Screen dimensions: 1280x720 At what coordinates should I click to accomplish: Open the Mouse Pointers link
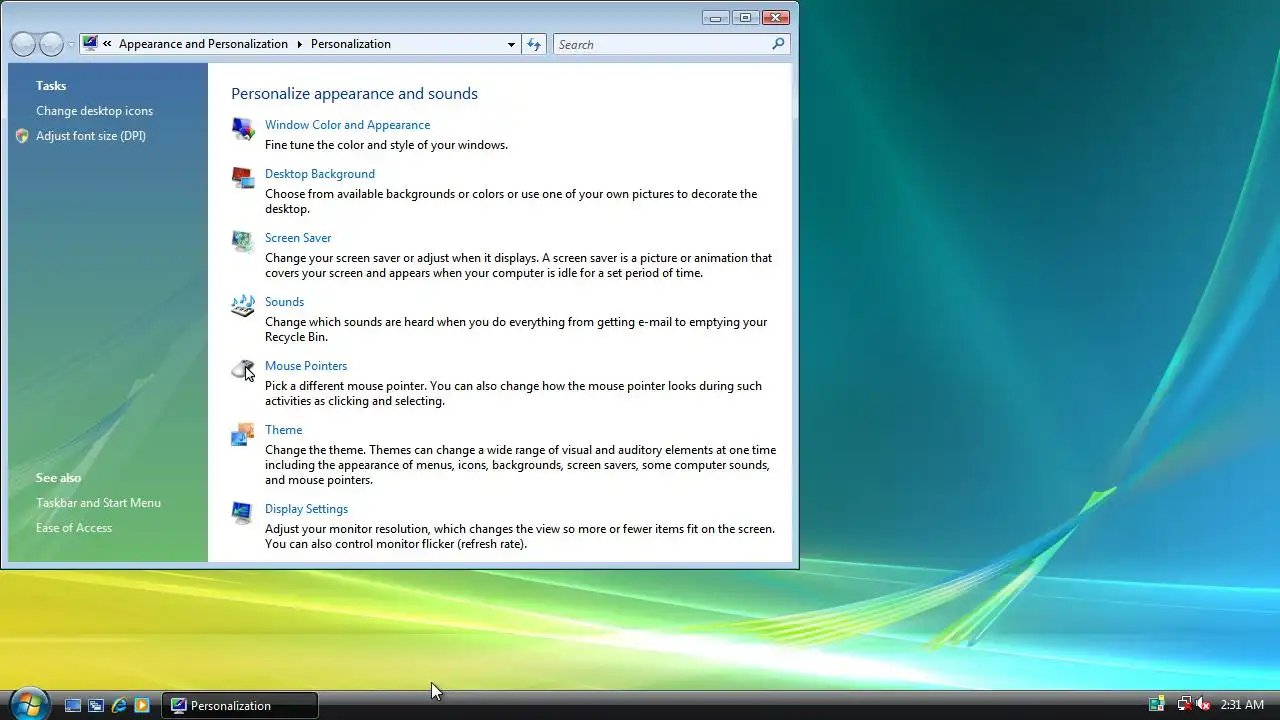pos(306,366)
